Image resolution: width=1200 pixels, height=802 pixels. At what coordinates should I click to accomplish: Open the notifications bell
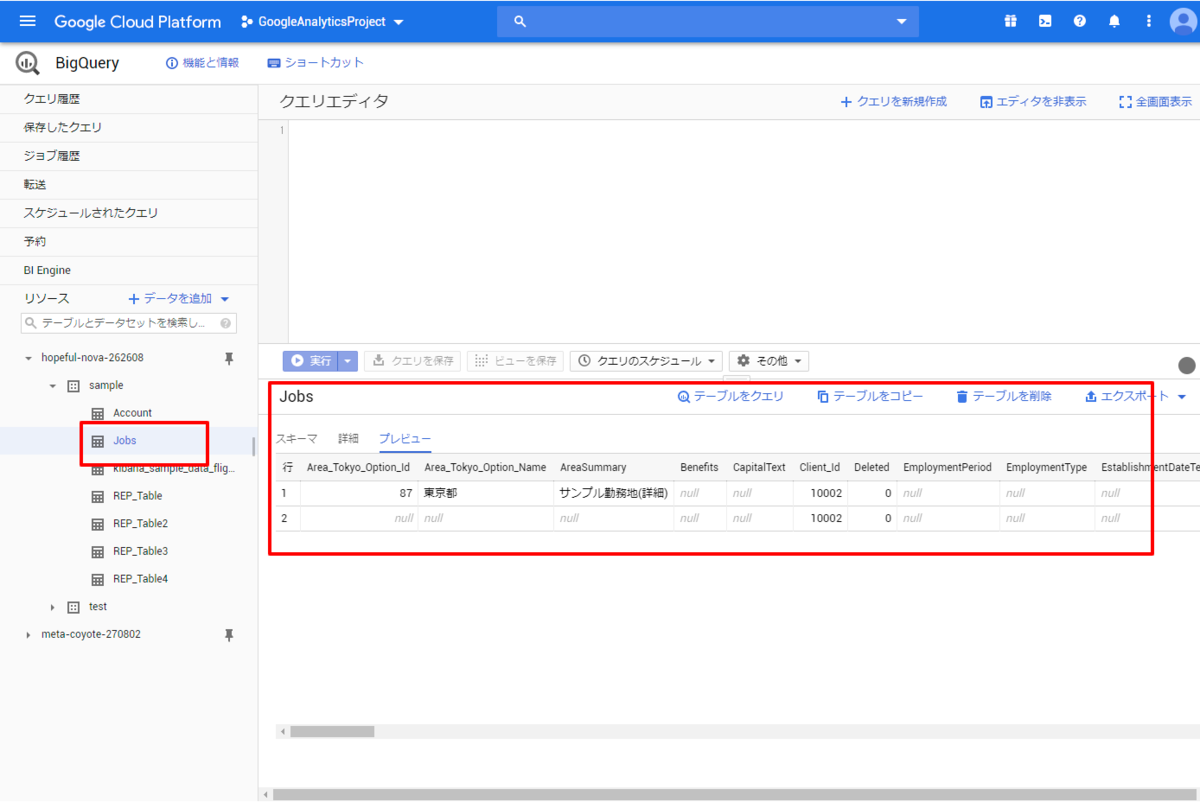coord(1114,21)
